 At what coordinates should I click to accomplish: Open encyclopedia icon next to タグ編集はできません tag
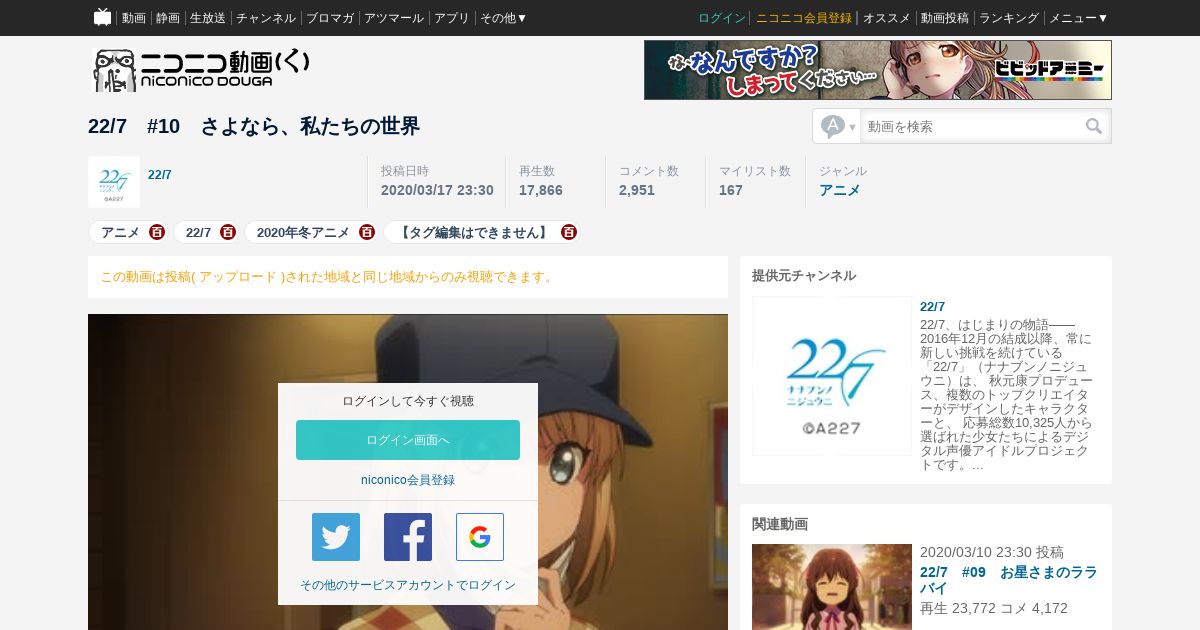click(569, 232)
